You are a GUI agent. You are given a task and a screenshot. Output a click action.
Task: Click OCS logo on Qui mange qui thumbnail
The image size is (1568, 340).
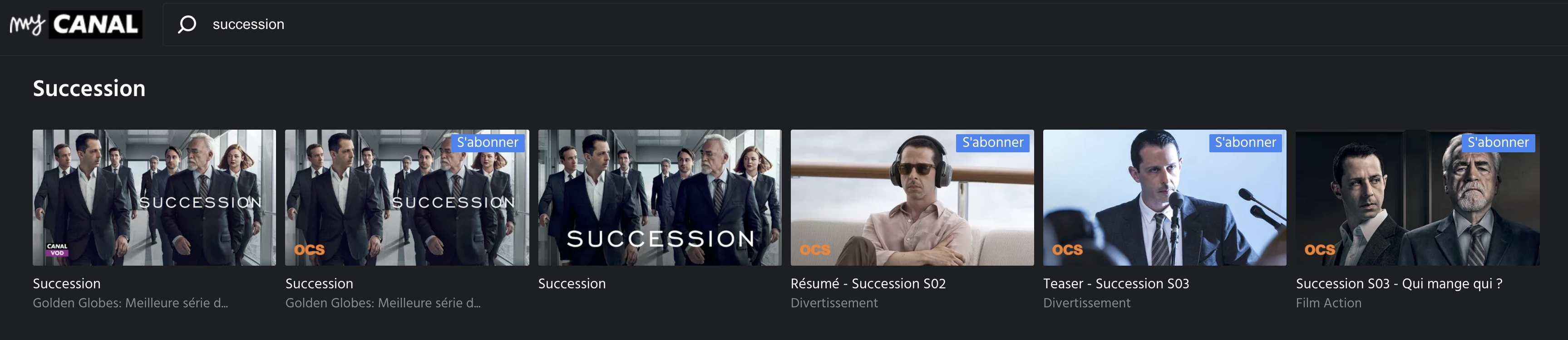pos(1320,250)
